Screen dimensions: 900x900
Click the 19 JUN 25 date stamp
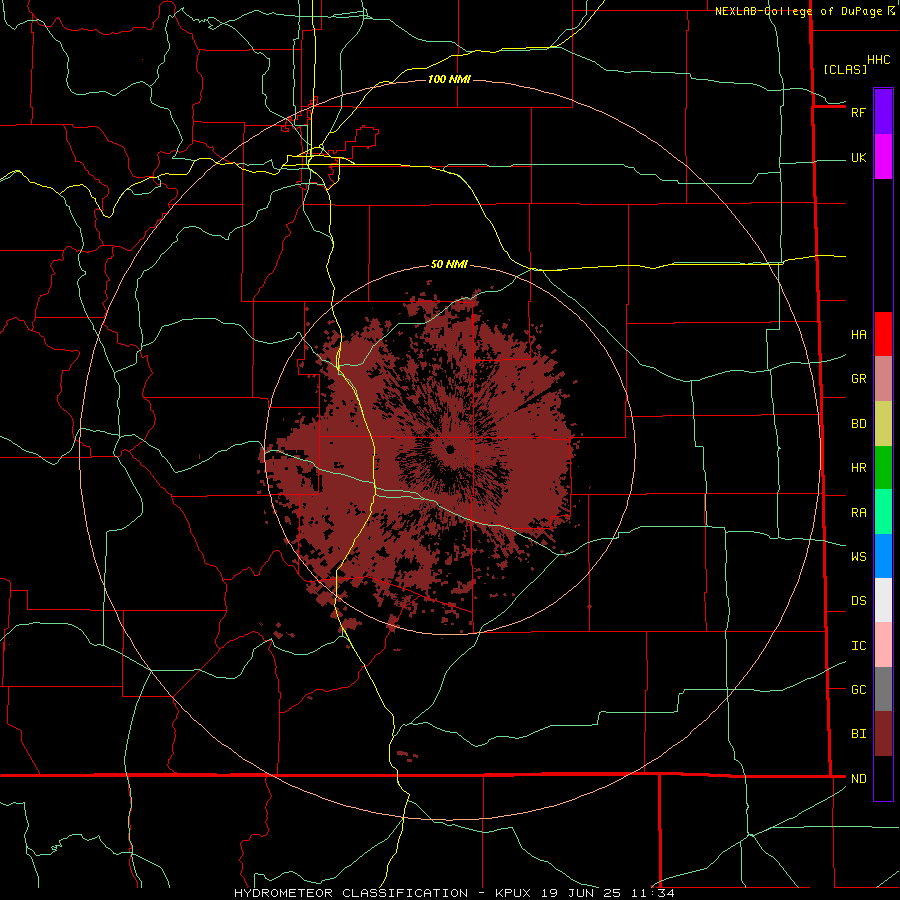point(581,893)
